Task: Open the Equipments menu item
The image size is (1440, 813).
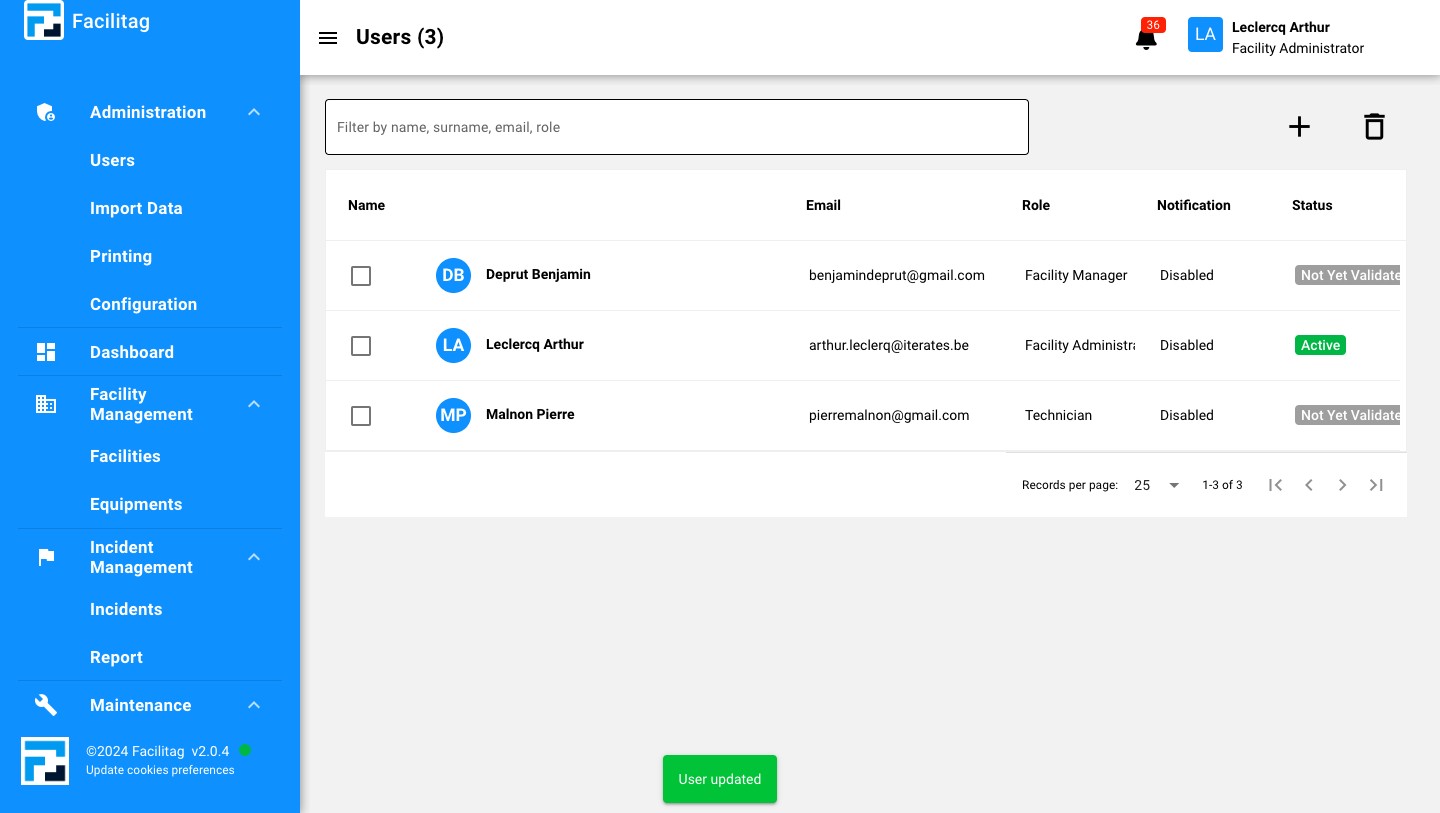Action: click(136, 504)
